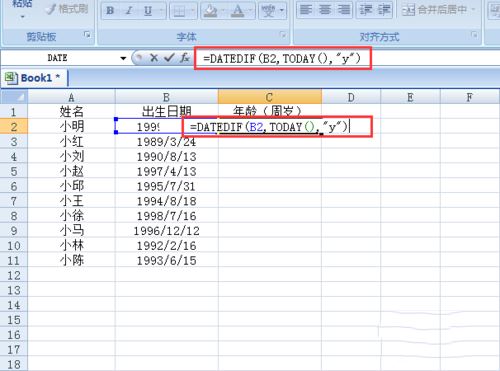Select column C header
Viewport: 500px width, 371px height.
(x=270, y=97)
